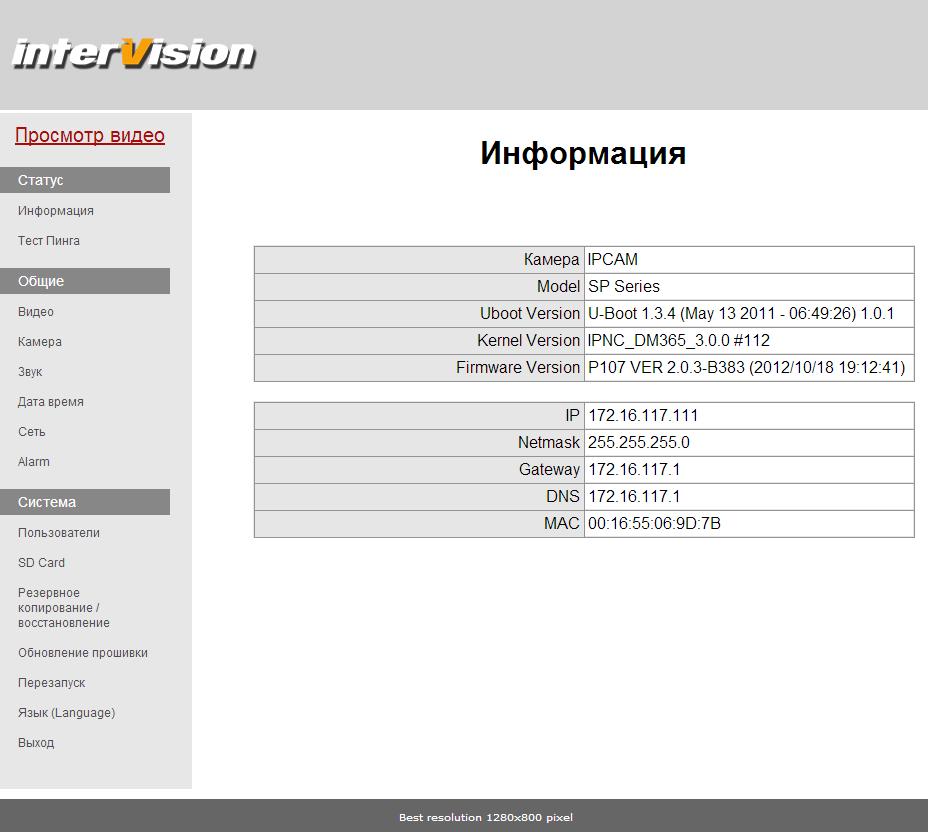
Task: Click the MAC address value cell
Action: (748, 523)
